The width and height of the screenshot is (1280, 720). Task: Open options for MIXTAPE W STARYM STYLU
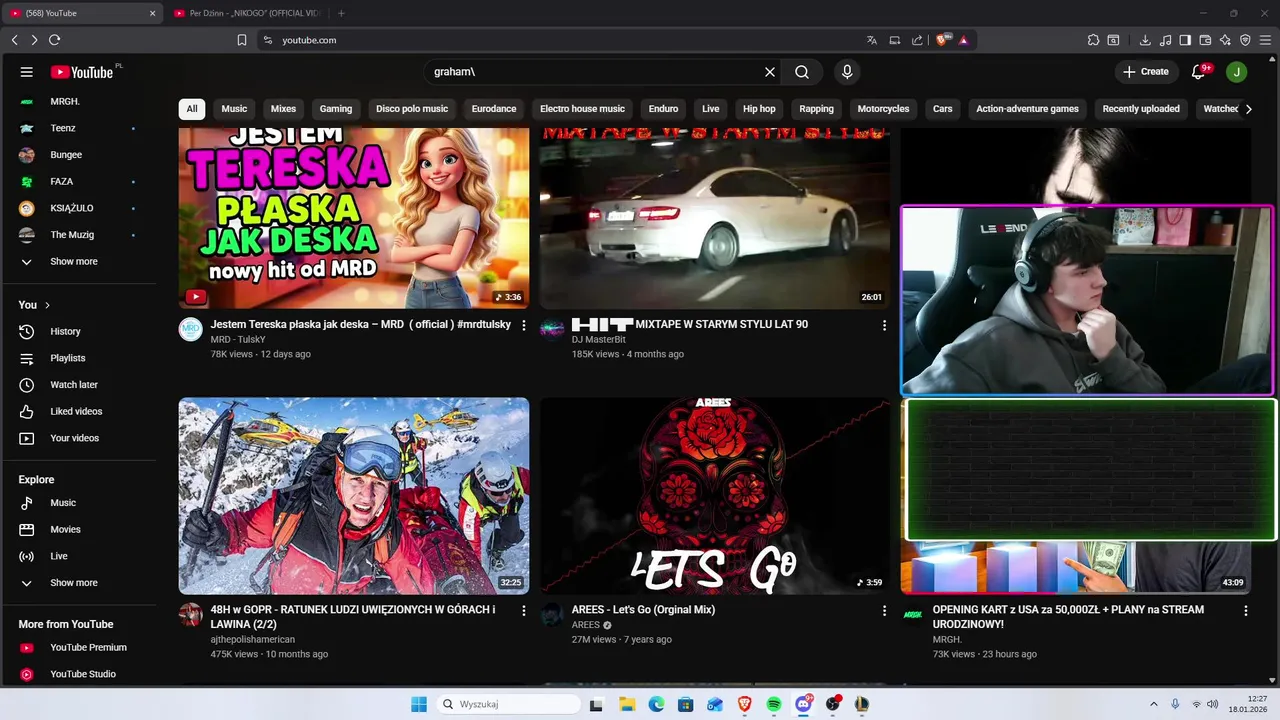[884, 325]
